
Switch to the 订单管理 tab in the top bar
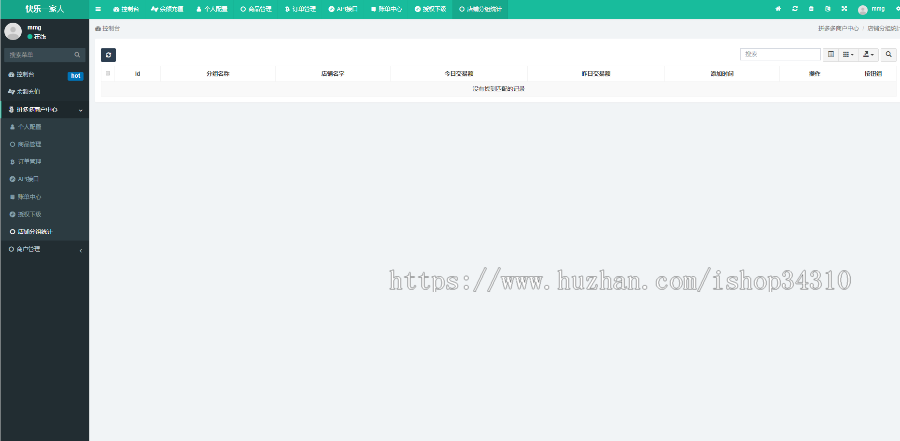tap(300, 9)
